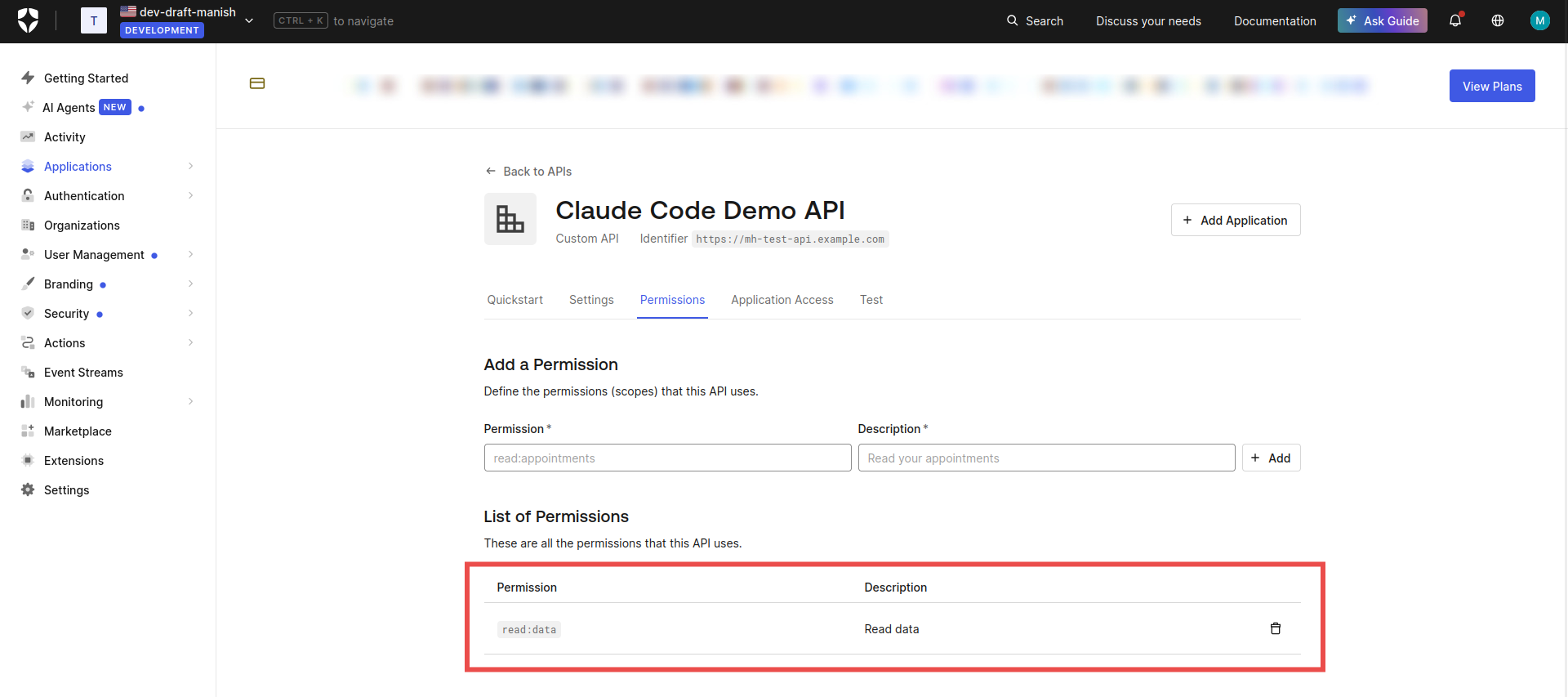This screenshot has width=1568, height=697.
Task: Click the User Management people icon
Action: coord(28,254)
